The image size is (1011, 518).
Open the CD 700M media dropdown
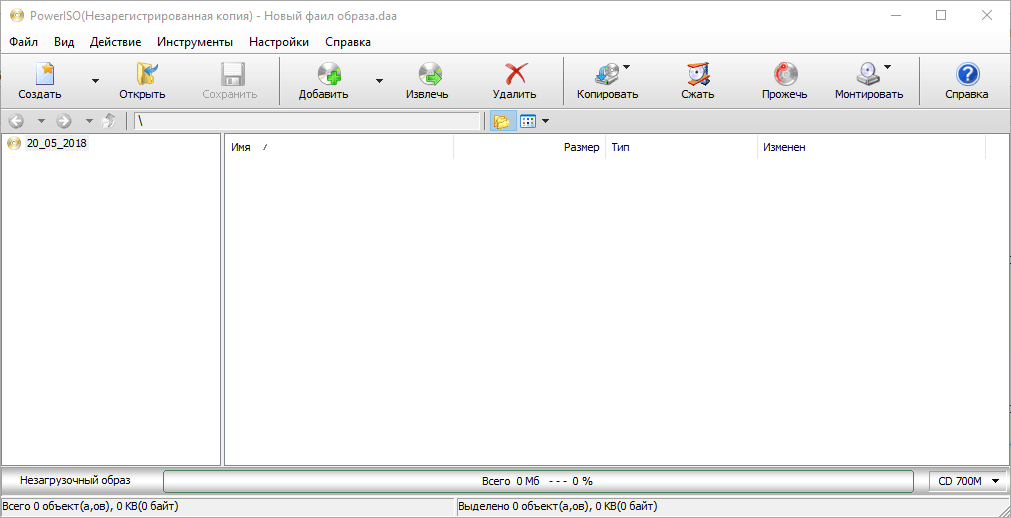click(x=968, y=481)
